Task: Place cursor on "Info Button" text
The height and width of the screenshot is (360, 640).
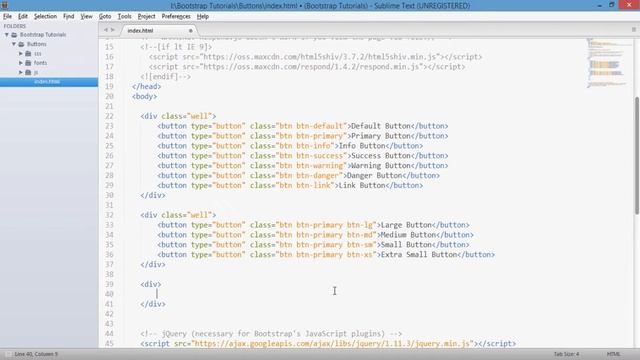Action: click(x=362, y=146)
